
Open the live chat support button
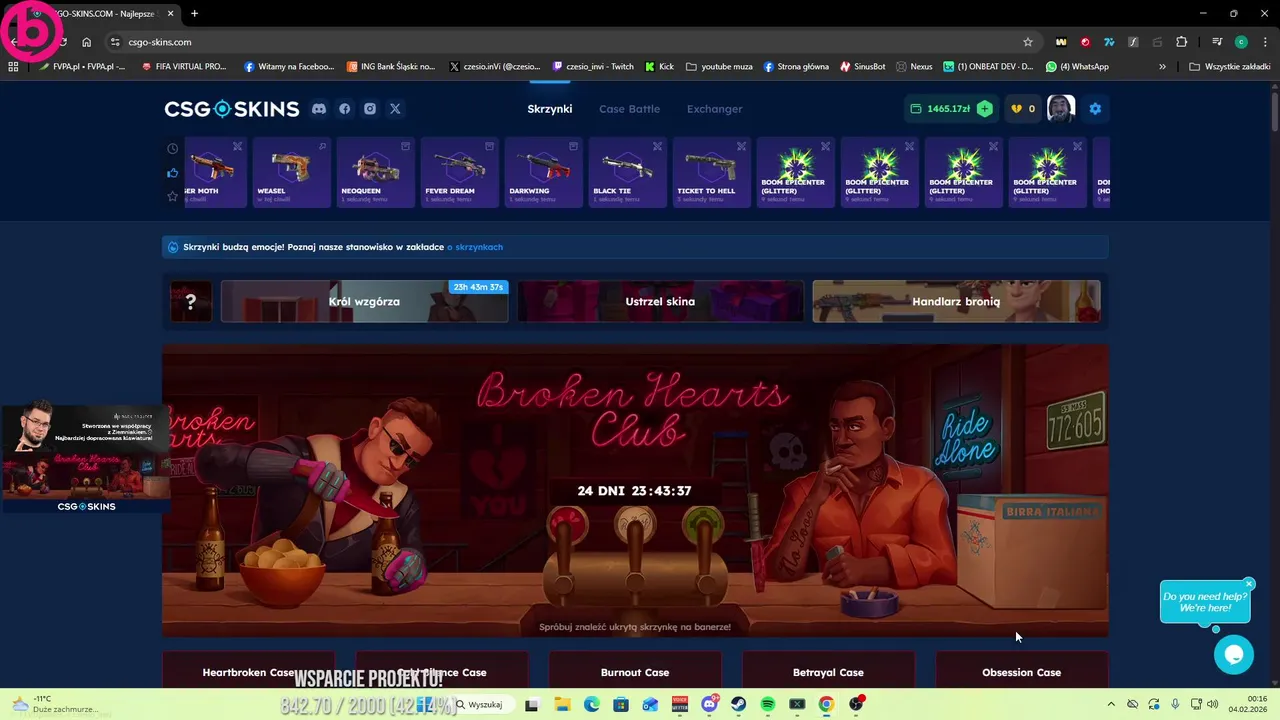[1234, 655]
